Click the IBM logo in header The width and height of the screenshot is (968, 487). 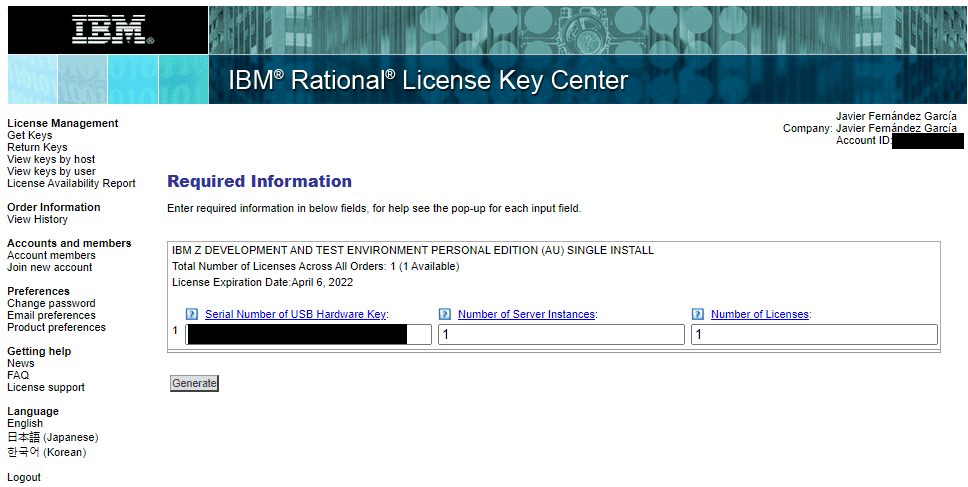tap(111, 30)
